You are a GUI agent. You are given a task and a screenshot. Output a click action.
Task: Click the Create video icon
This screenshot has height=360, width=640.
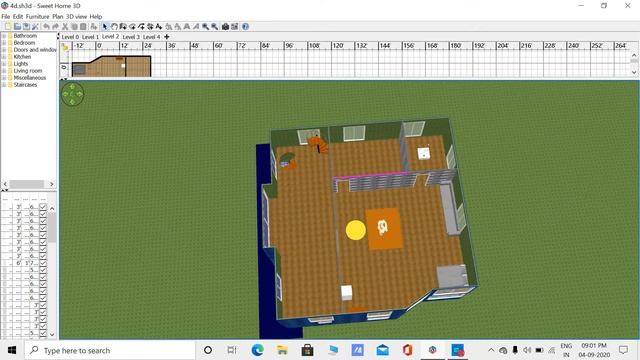point(234,27)
